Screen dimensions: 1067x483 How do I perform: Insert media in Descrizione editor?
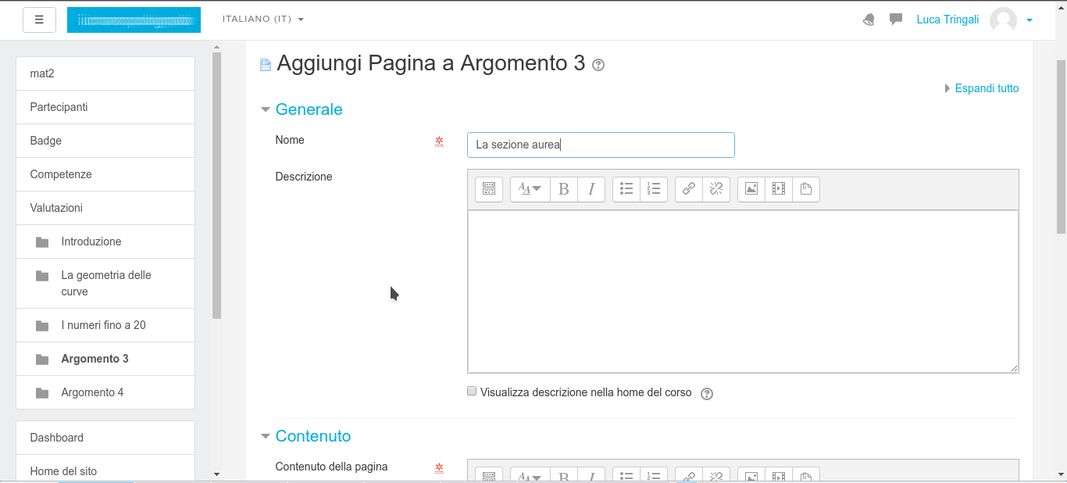click(778, 189)
